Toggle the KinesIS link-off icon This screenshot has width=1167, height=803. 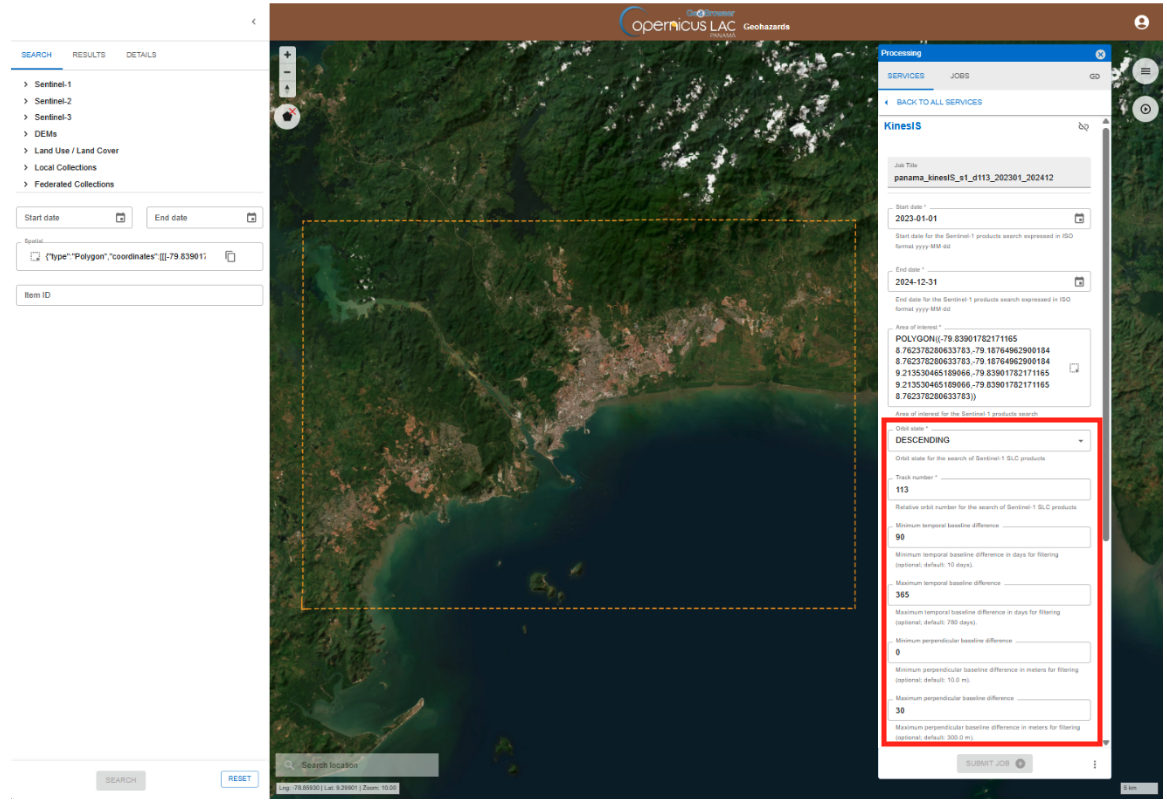point(1084,127)
